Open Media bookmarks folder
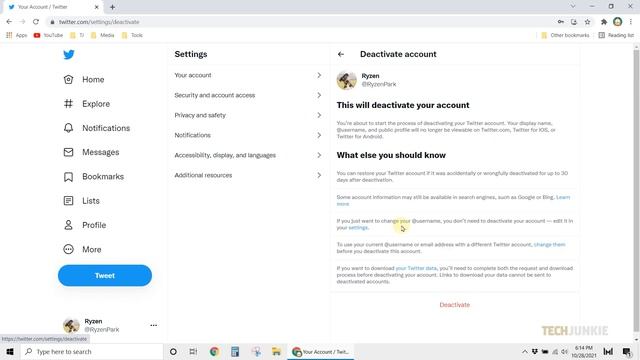 click(x=102, y=36)
